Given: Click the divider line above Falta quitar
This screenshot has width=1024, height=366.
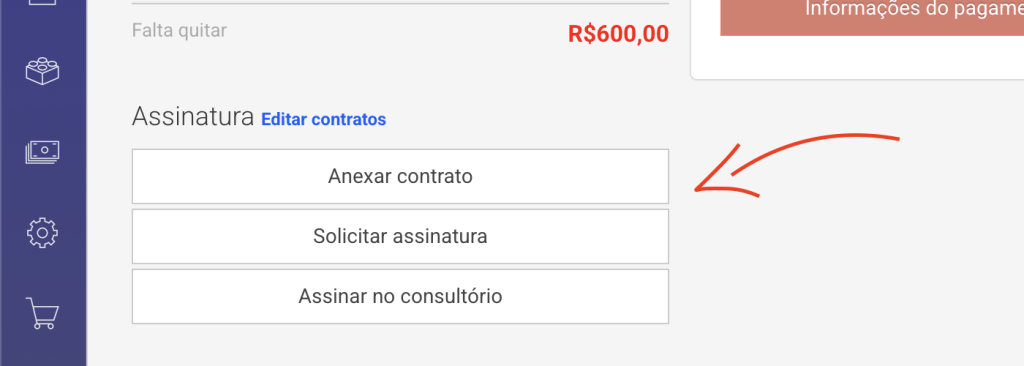Looking at the screenshot, I should point(400,4).
